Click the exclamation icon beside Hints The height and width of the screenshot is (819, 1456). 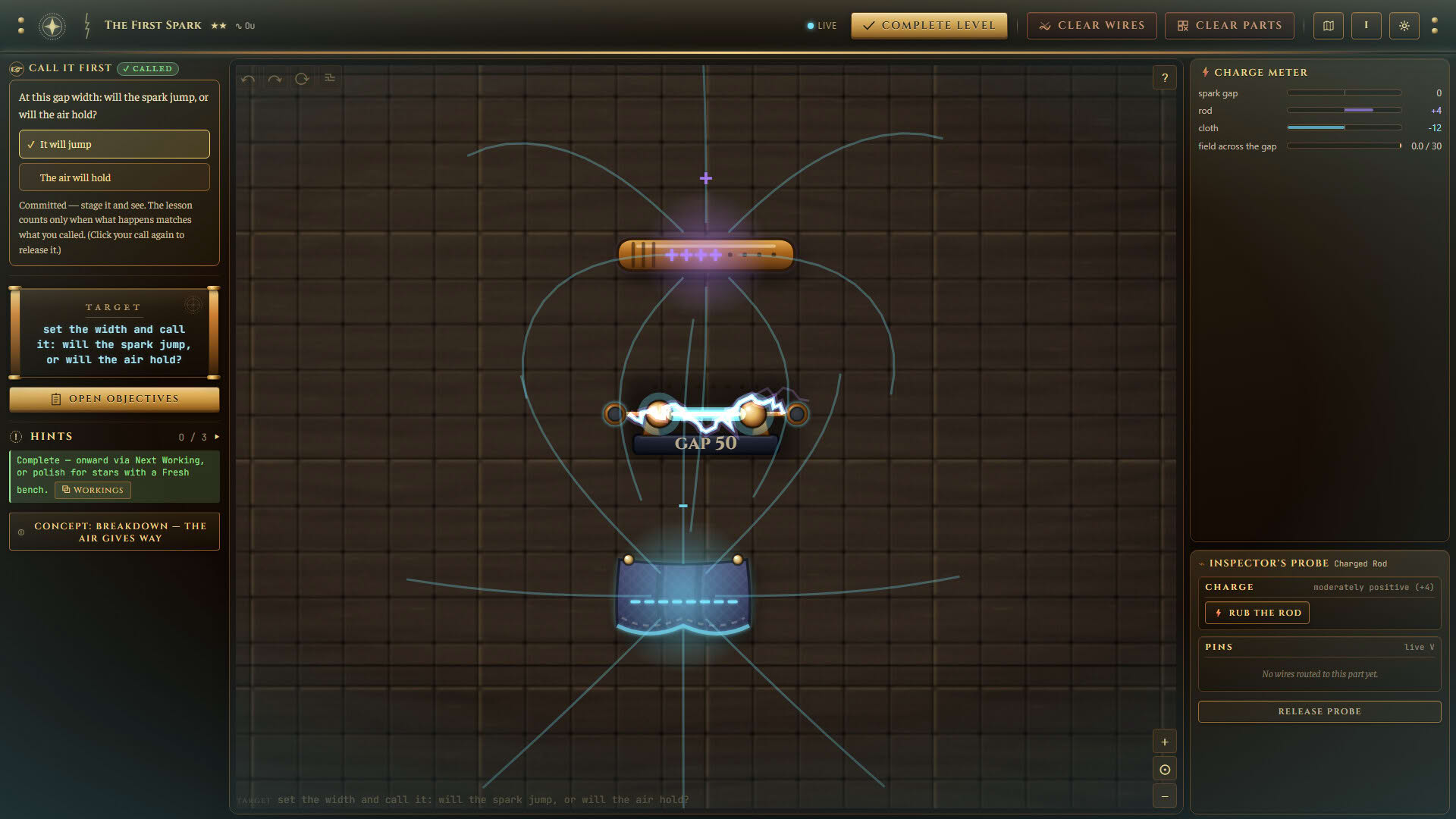[x=16, y=437]
